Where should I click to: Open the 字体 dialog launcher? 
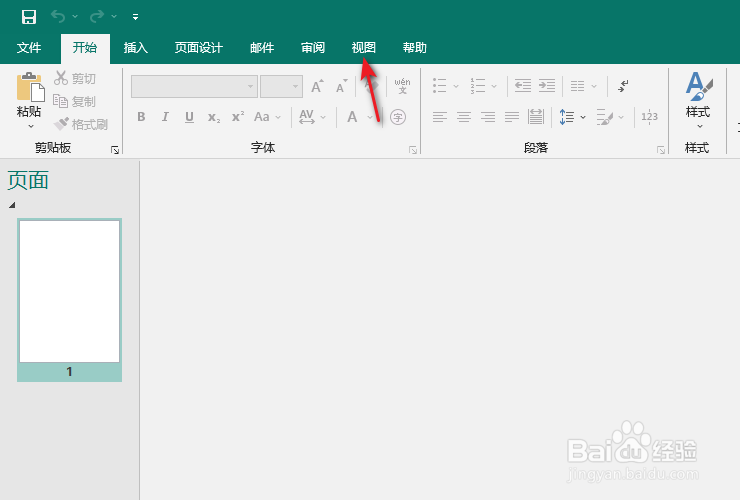(413, 150)
